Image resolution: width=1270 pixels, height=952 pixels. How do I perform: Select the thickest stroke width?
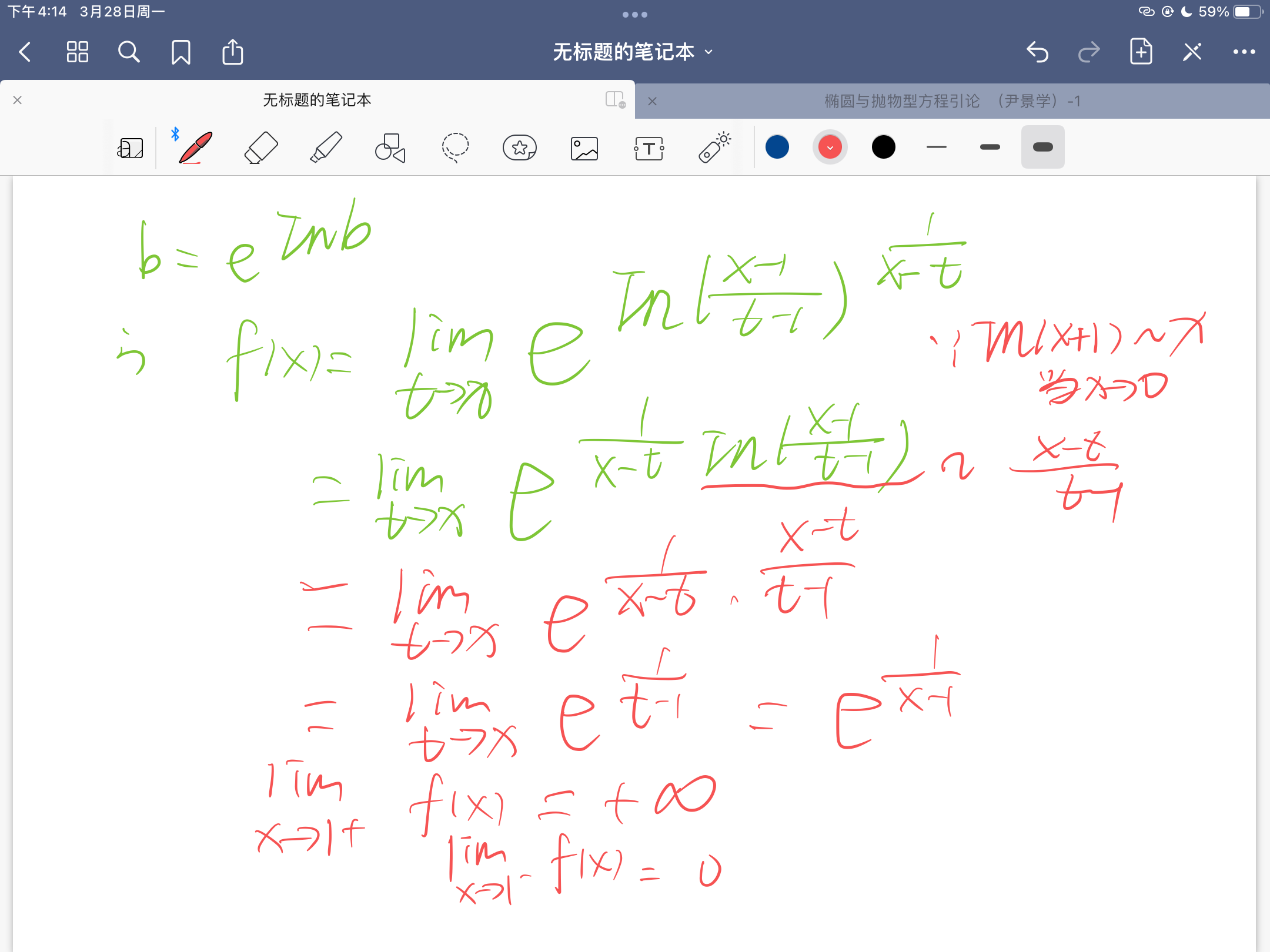tap(1042, 147)
